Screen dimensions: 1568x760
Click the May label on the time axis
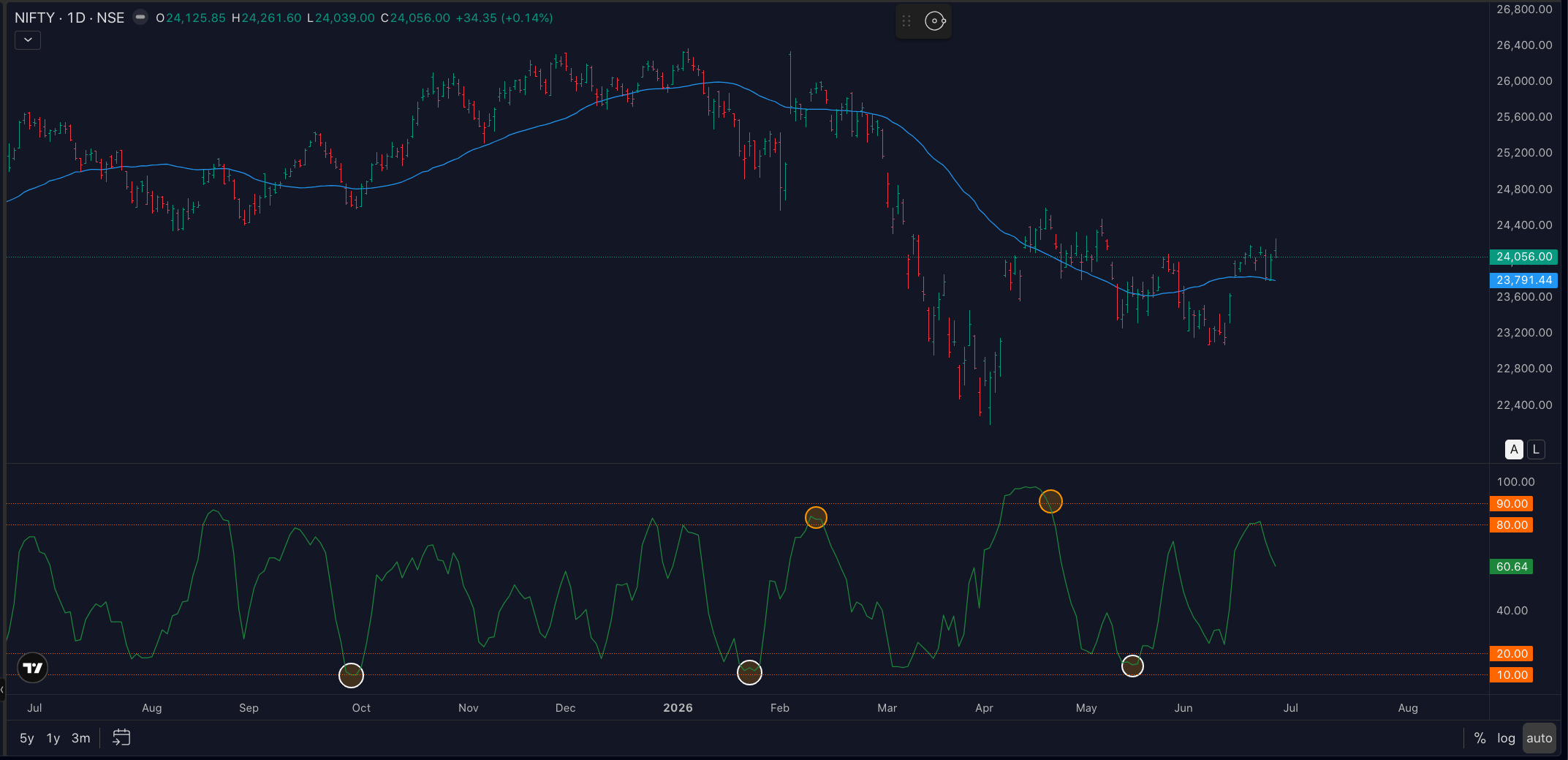pos(1086,708)
